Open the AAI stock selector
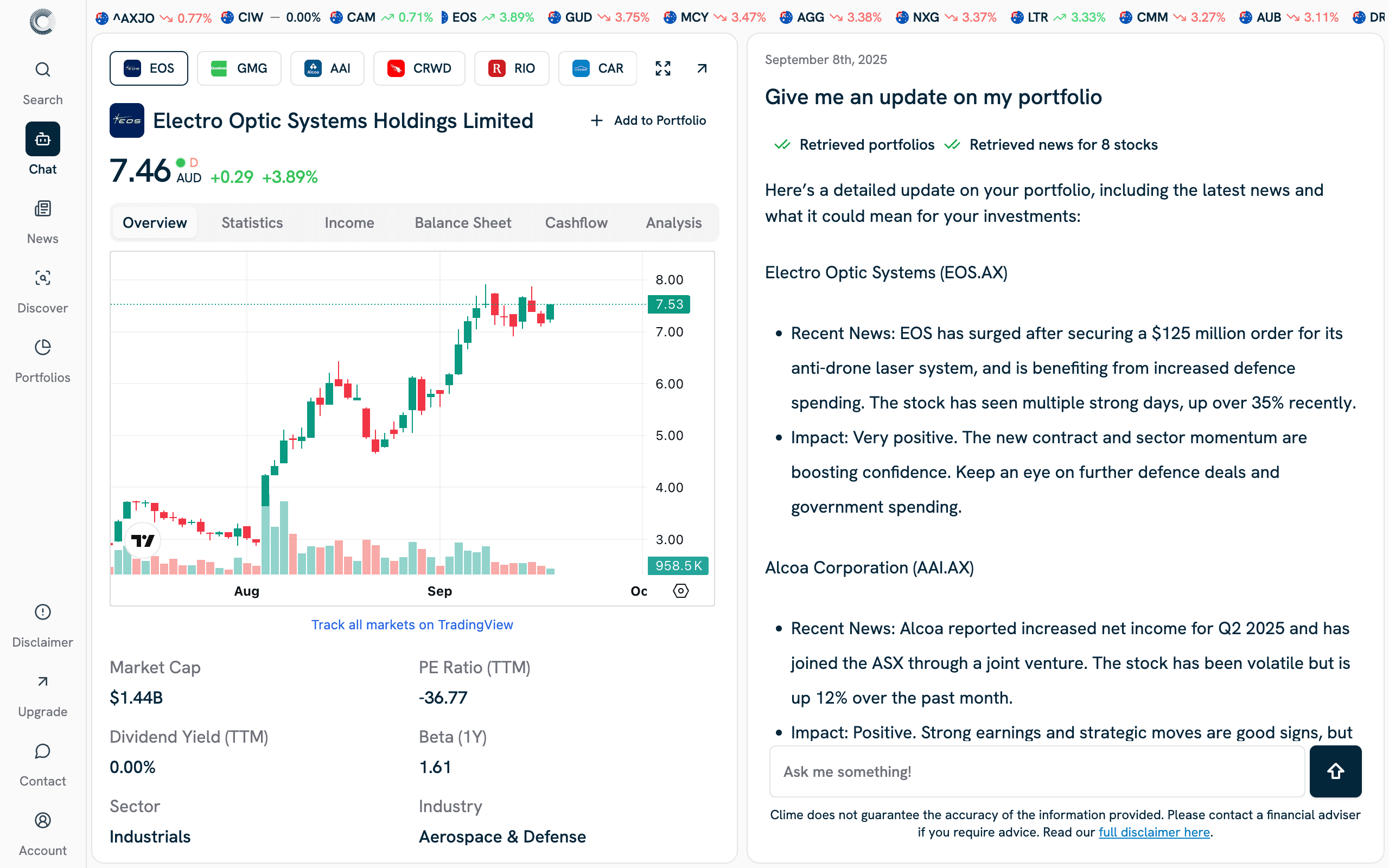1389x868 pixels. pos(327,68)
